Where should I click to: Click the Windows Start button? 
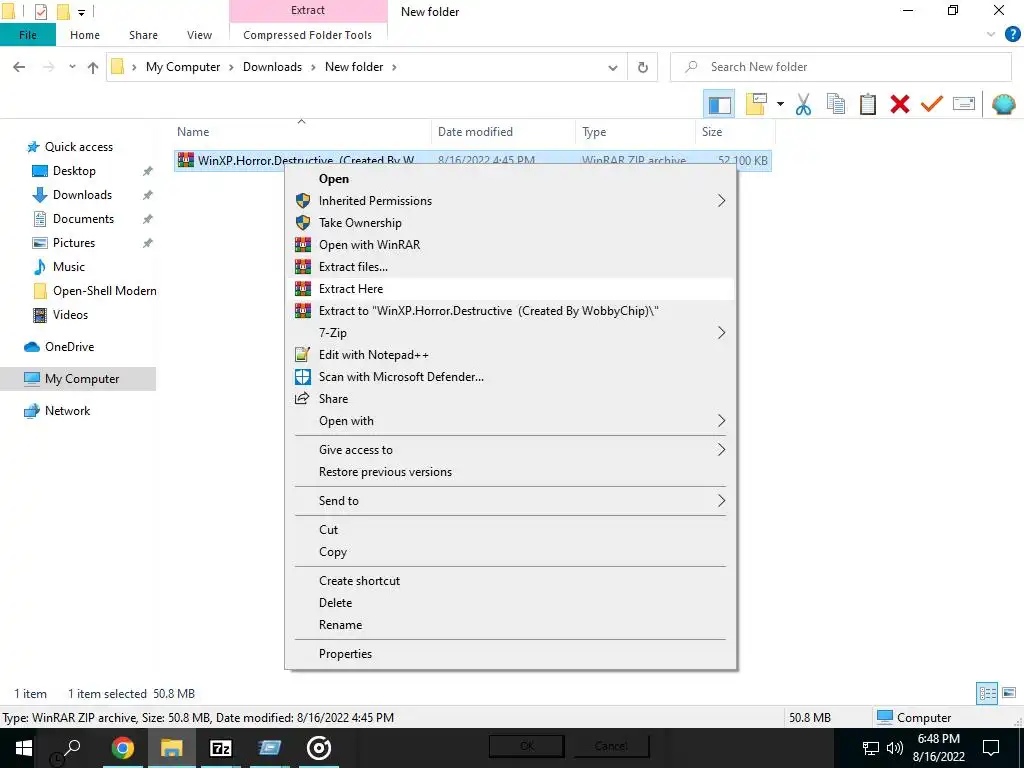click(x=24, y=748)
